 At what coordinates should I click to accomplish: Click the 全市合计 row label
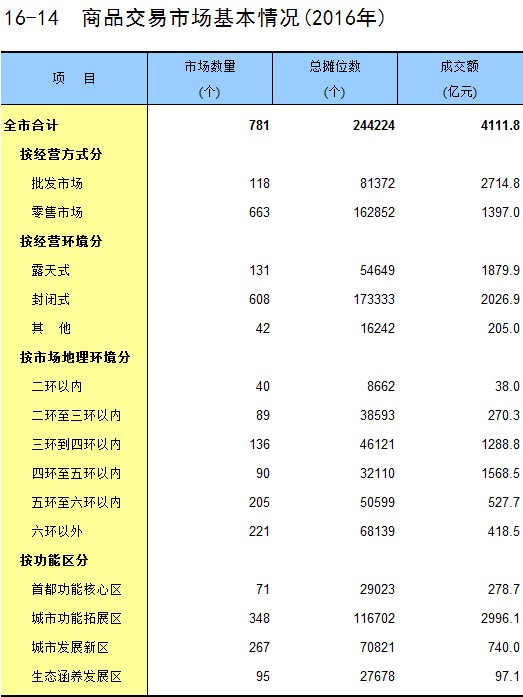(x=31, y=125)
